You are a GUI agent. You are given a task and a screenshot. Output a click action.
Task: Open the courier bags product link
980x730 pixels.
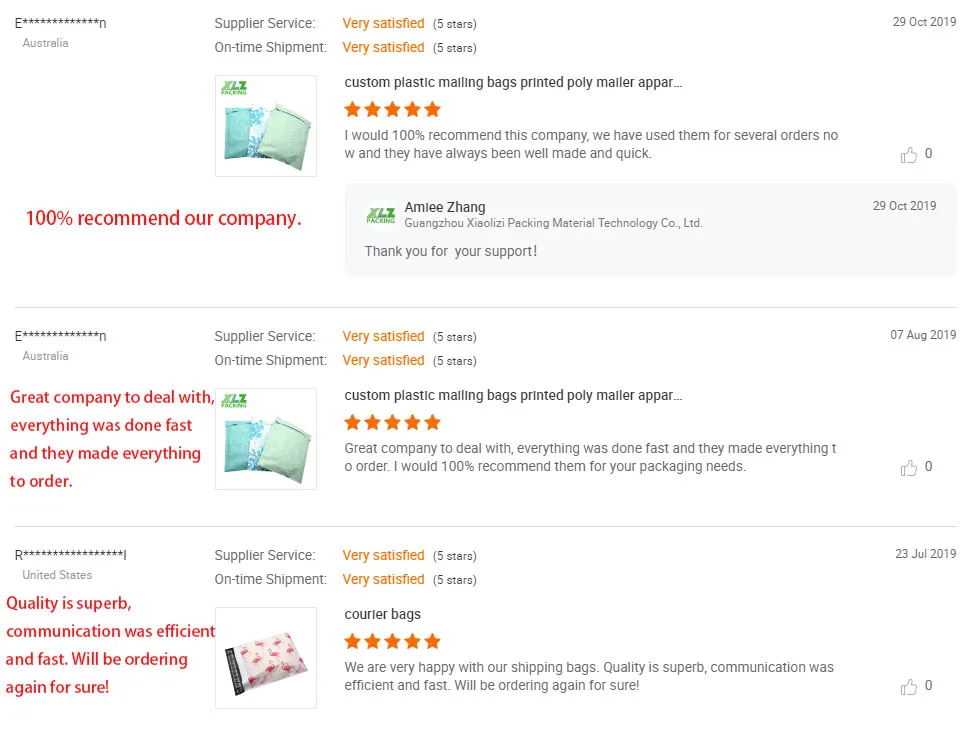click(383, 615)
